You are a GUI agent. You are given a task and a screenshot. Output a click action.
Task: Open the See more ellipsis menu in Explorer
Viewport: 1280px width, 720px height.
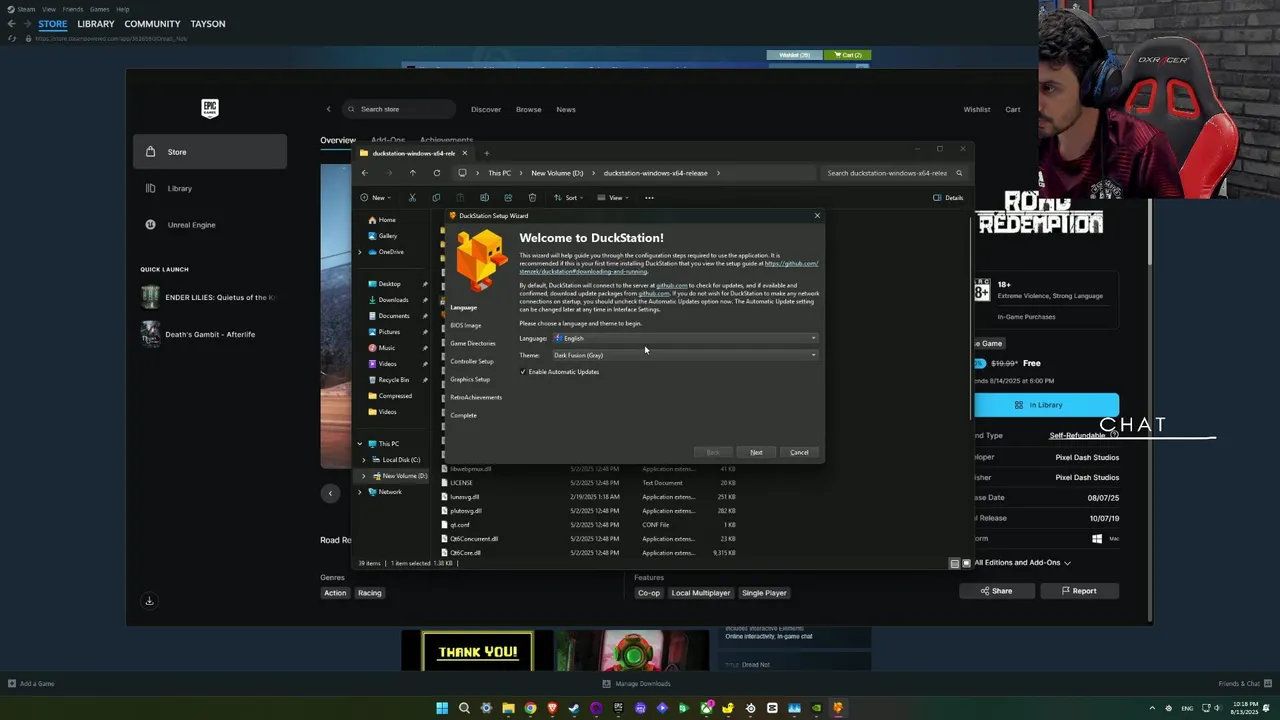(x=649, y=197)
